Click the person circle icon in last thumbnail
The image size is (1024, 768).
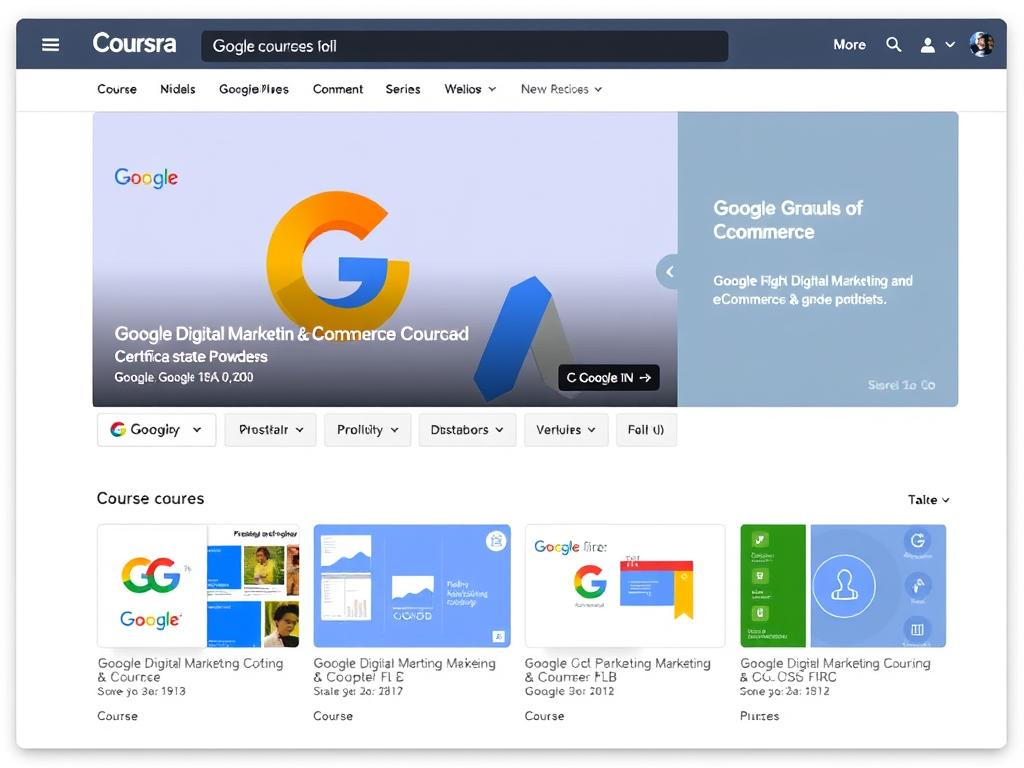point(844,586)
